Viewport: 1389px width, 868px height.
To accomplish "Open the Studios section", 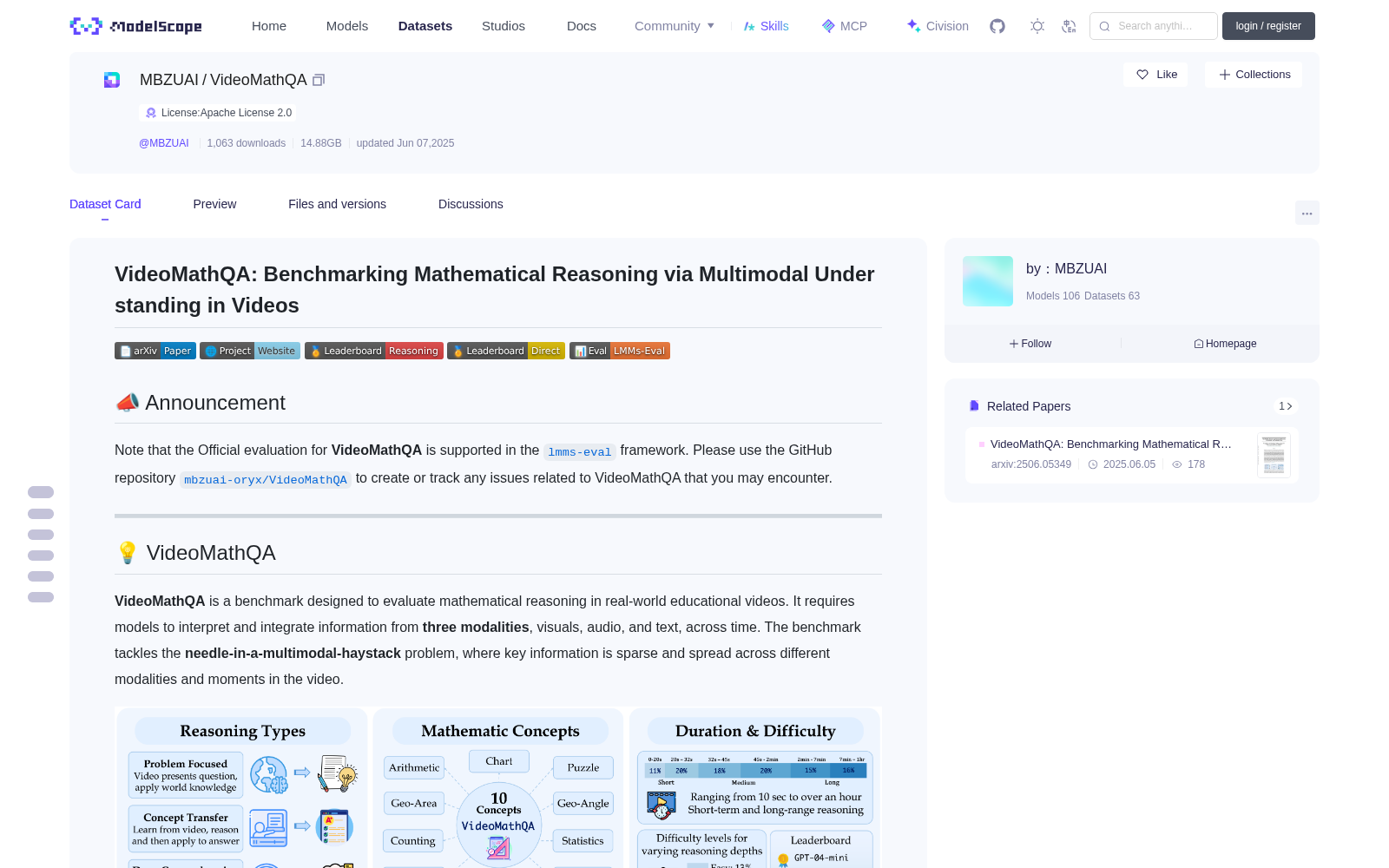I will point(504,26).
